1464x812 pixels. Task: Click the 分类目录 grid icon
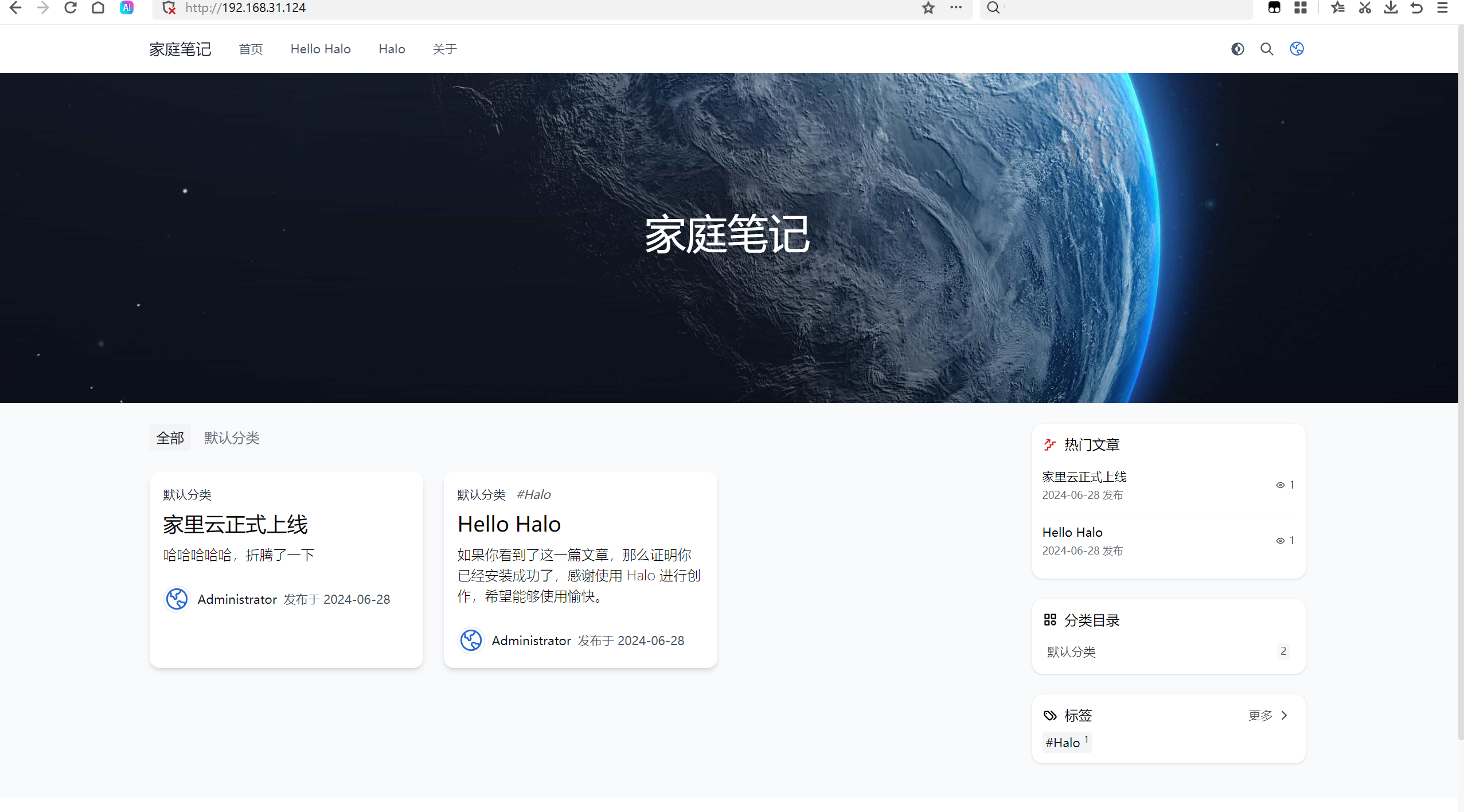[x=1049, y=620]
